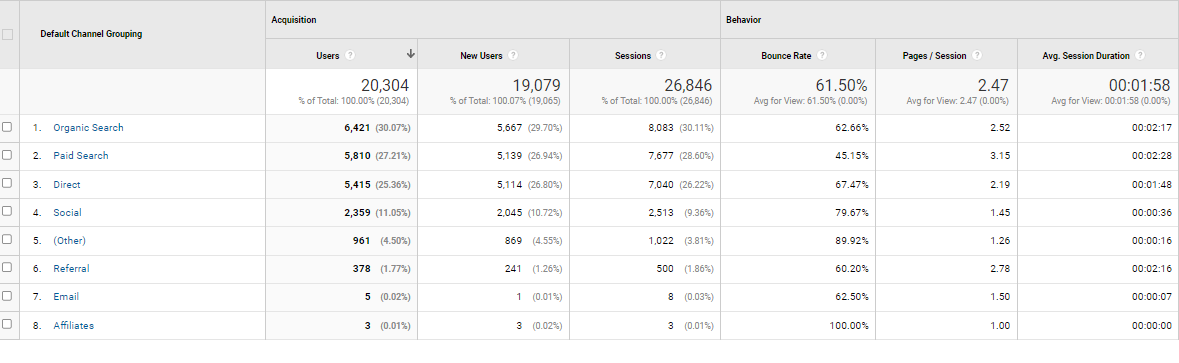Tick the checkbox for Organic Search row

point(8,128)
